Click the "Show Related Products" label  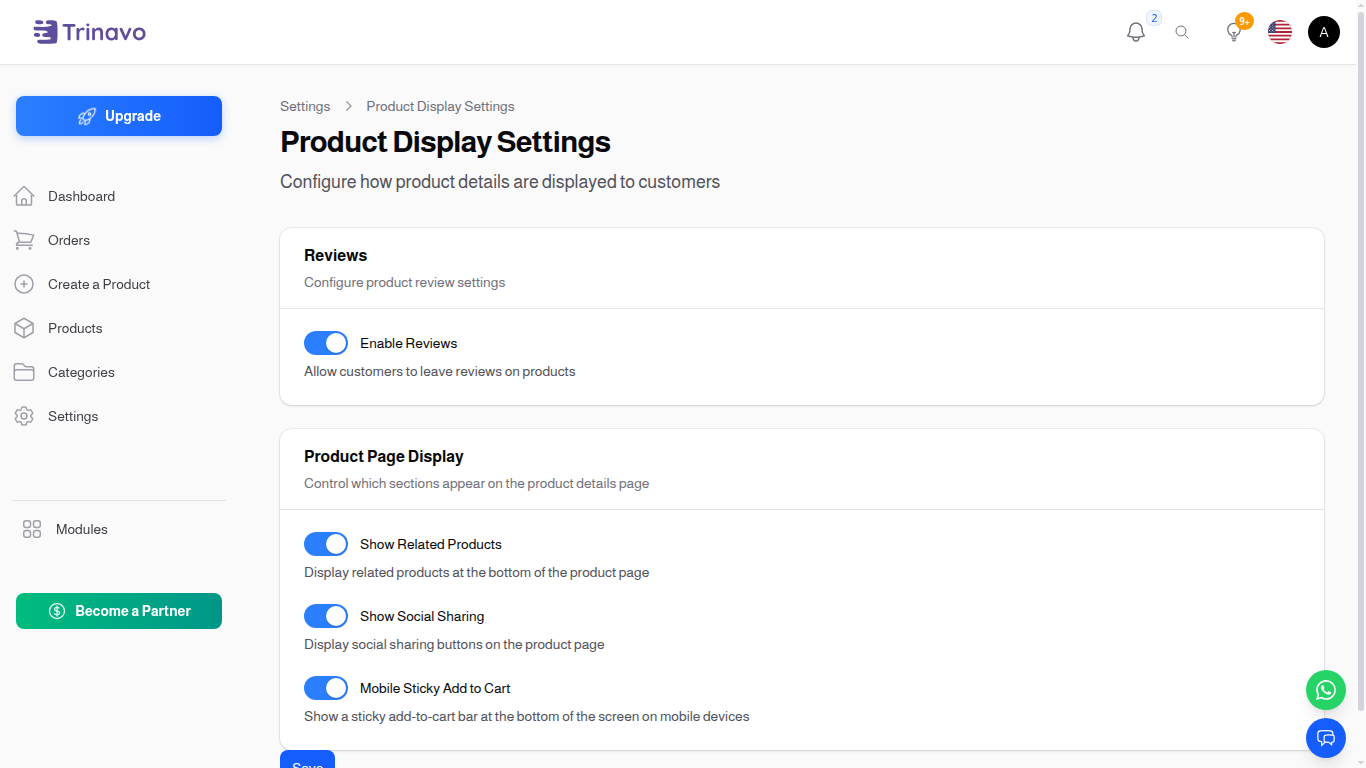(x=431, y=544)
